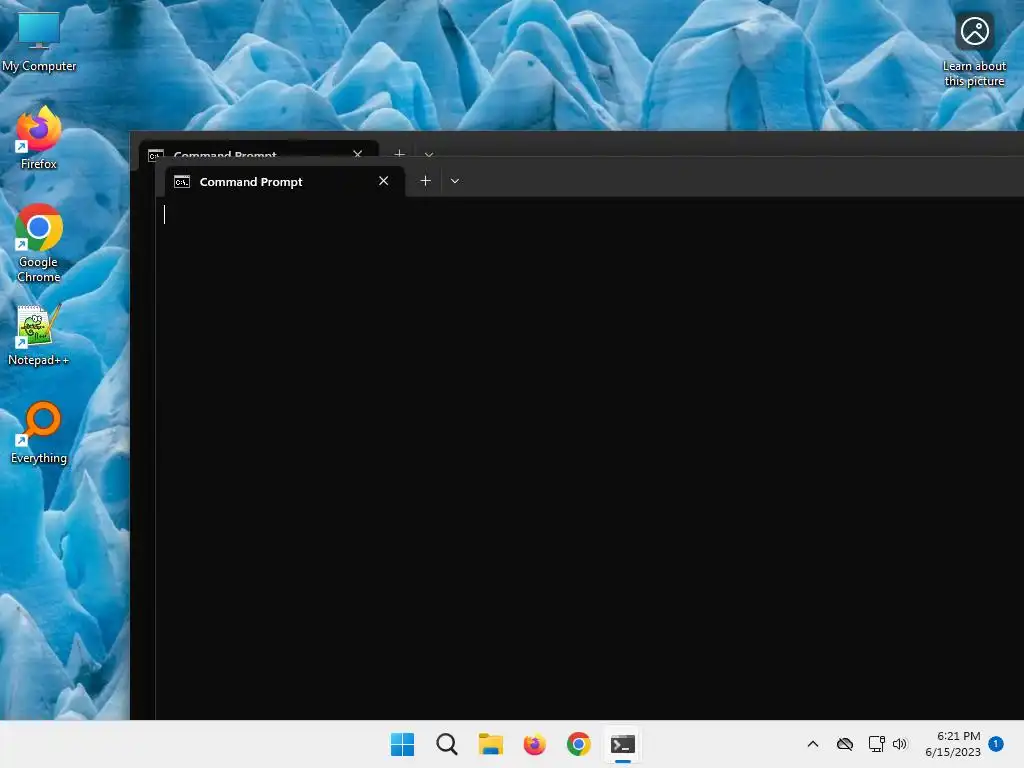This screenshot has height=768, width=1024.
Task: Open My Computer desktop icon
Action: (x=39, y=42)
